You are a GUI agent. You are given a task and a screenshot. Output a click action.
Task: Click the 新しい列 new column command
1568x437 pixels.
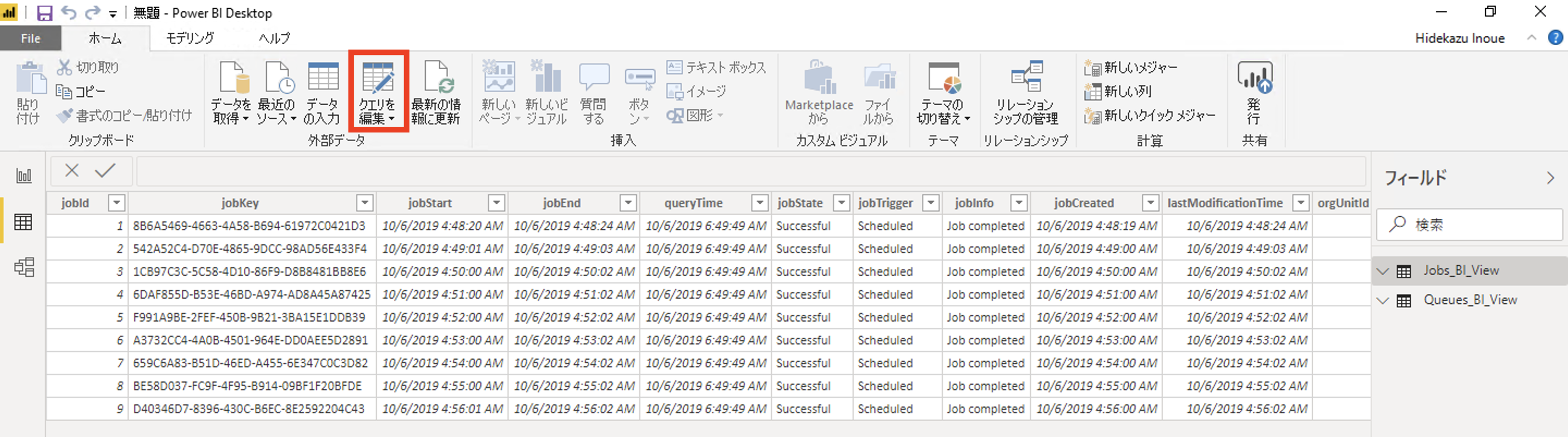pyautogui.click(x=1118, y=92)
